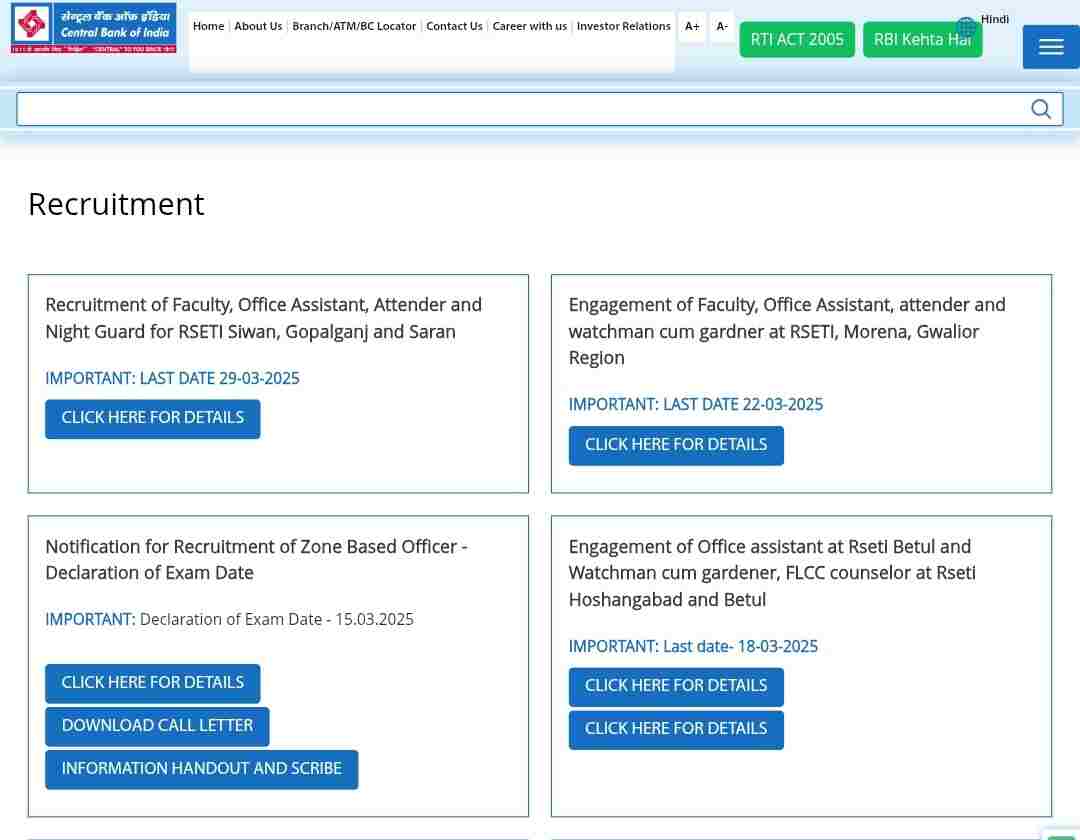Click the Zone Based Officer notification title

point(256,559)
